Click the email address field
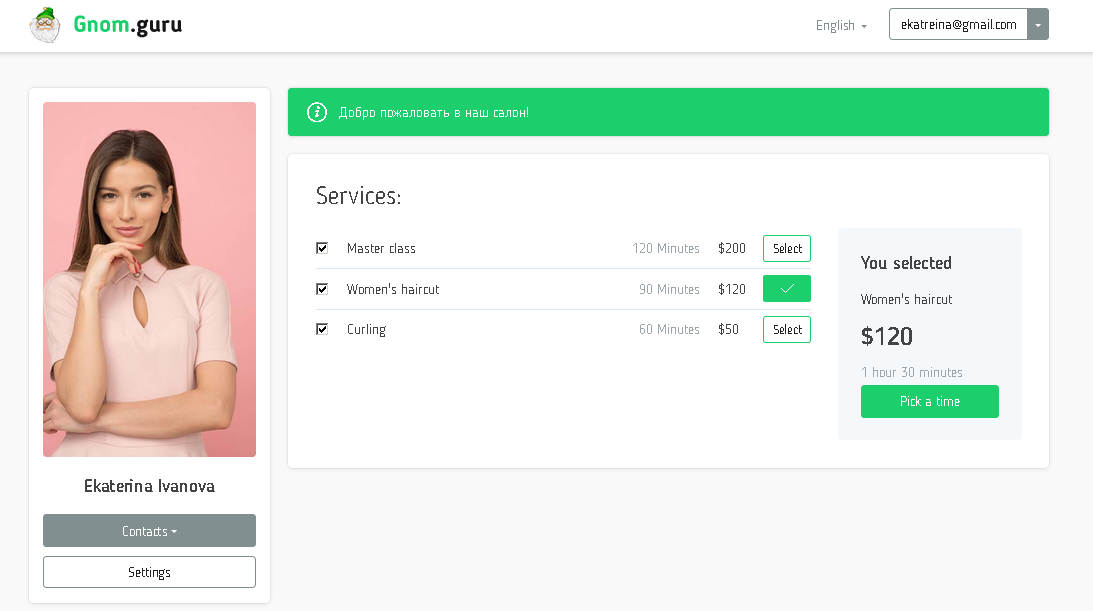 click(957, 24)
